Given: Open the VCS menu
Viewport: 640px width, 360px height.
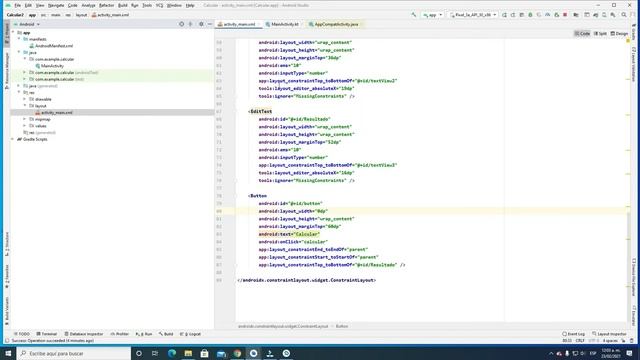Looking at the screenshot, I should [159, 5].
